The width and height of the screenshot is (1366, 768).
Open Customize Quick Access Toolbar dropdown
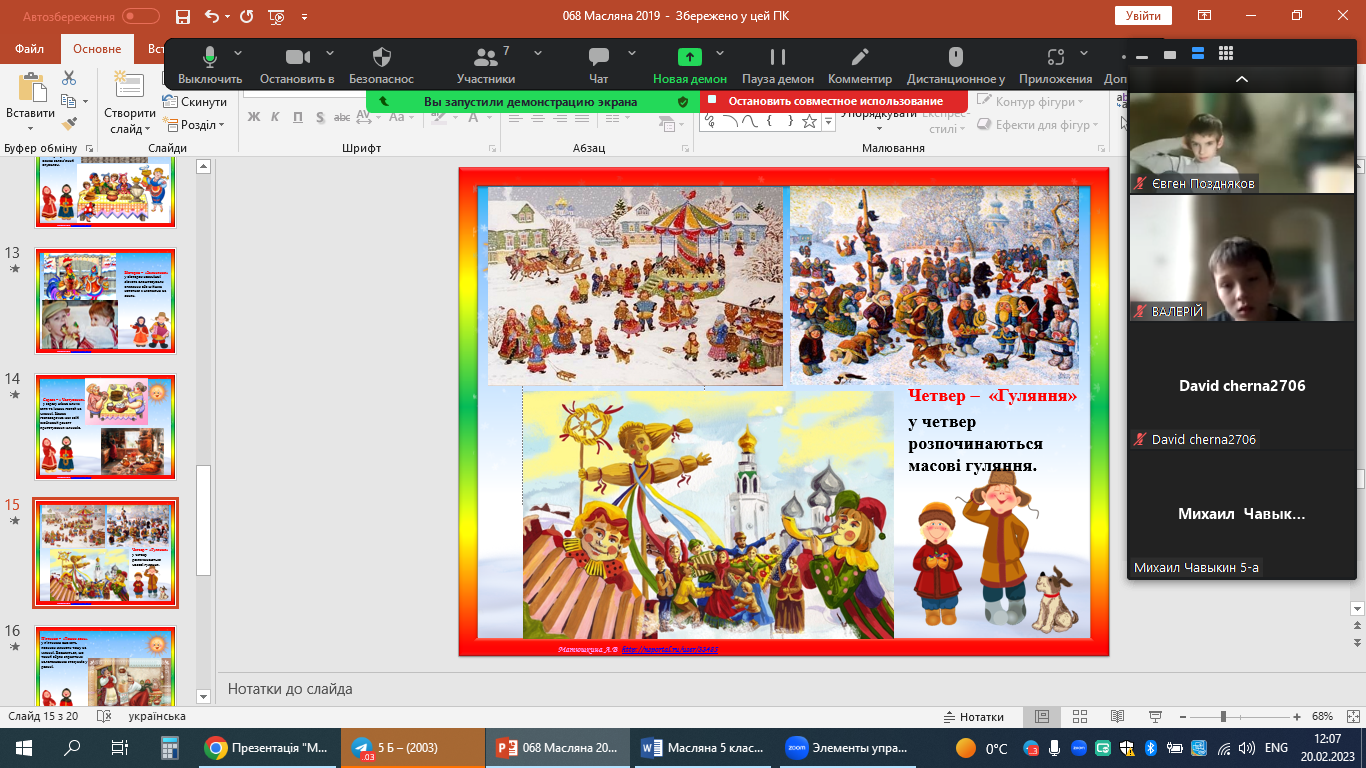click(x=304, y=17)
